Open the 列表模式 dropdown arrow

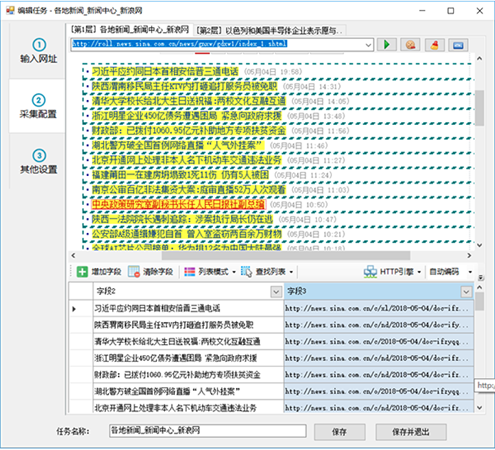[234, 272]
